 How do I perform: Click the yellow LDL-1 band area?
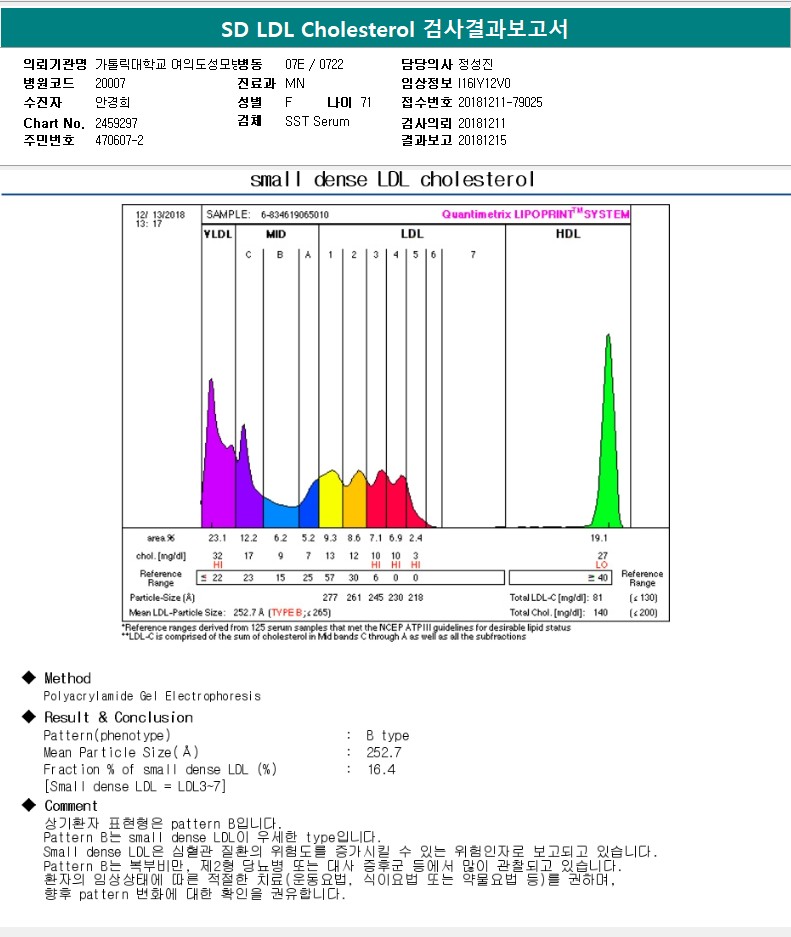[x=330, y=501]
